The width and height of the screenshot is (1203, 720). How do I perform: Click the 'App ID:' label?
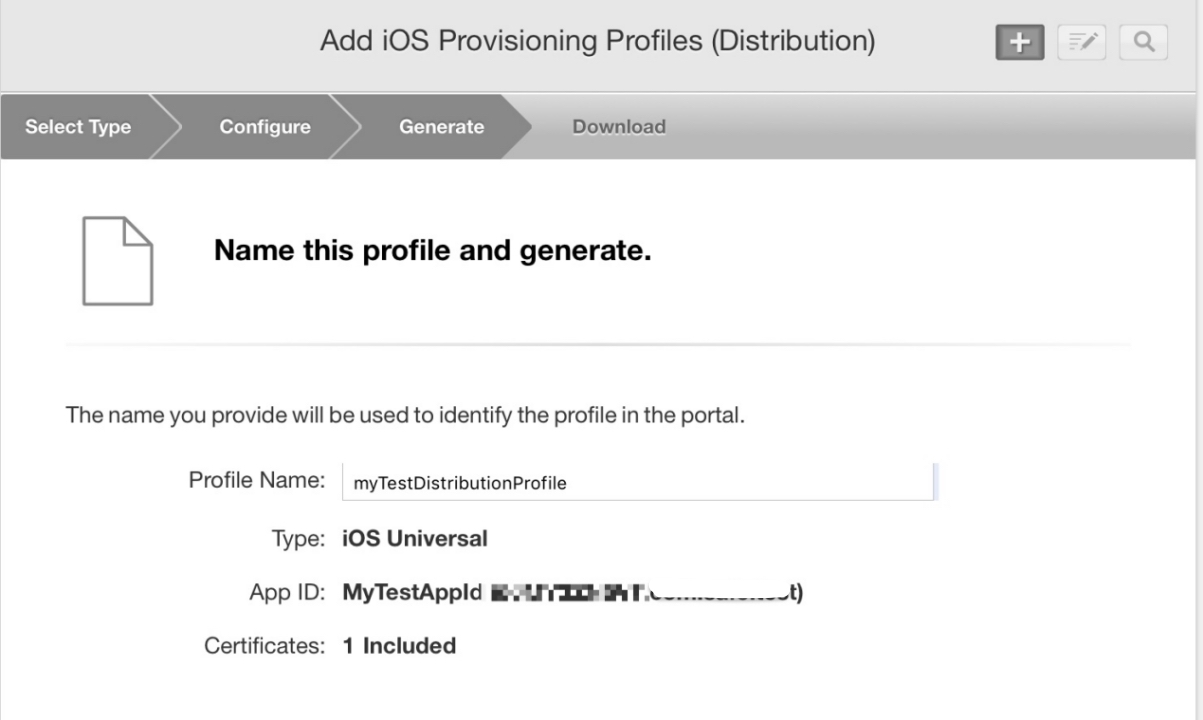coord(287,593)
